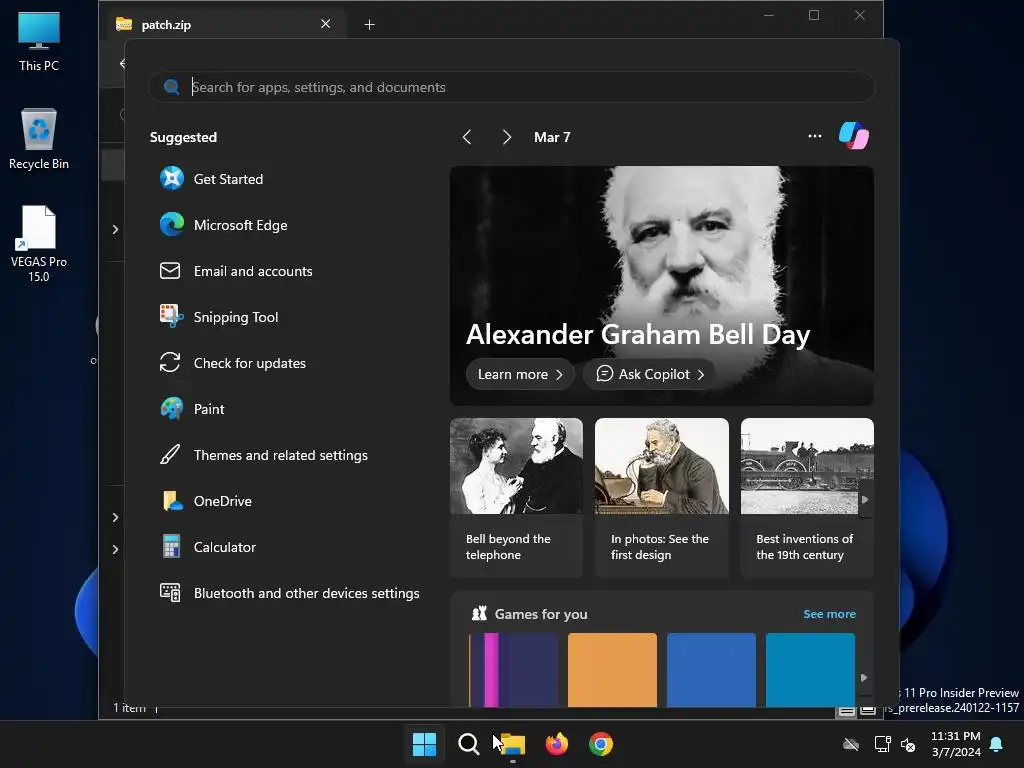Click the Ask Copilot button

coord(649,374)
